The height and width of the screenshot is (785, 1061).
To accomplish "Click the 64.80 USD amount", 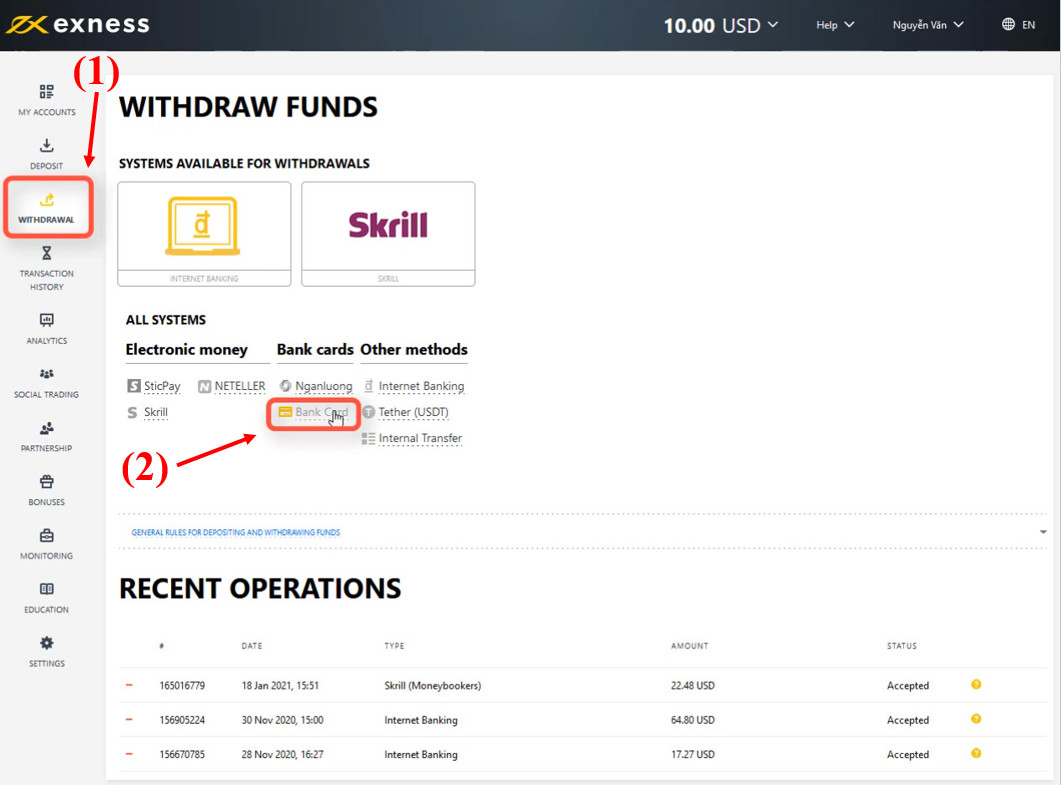I will tap(693, 720).
